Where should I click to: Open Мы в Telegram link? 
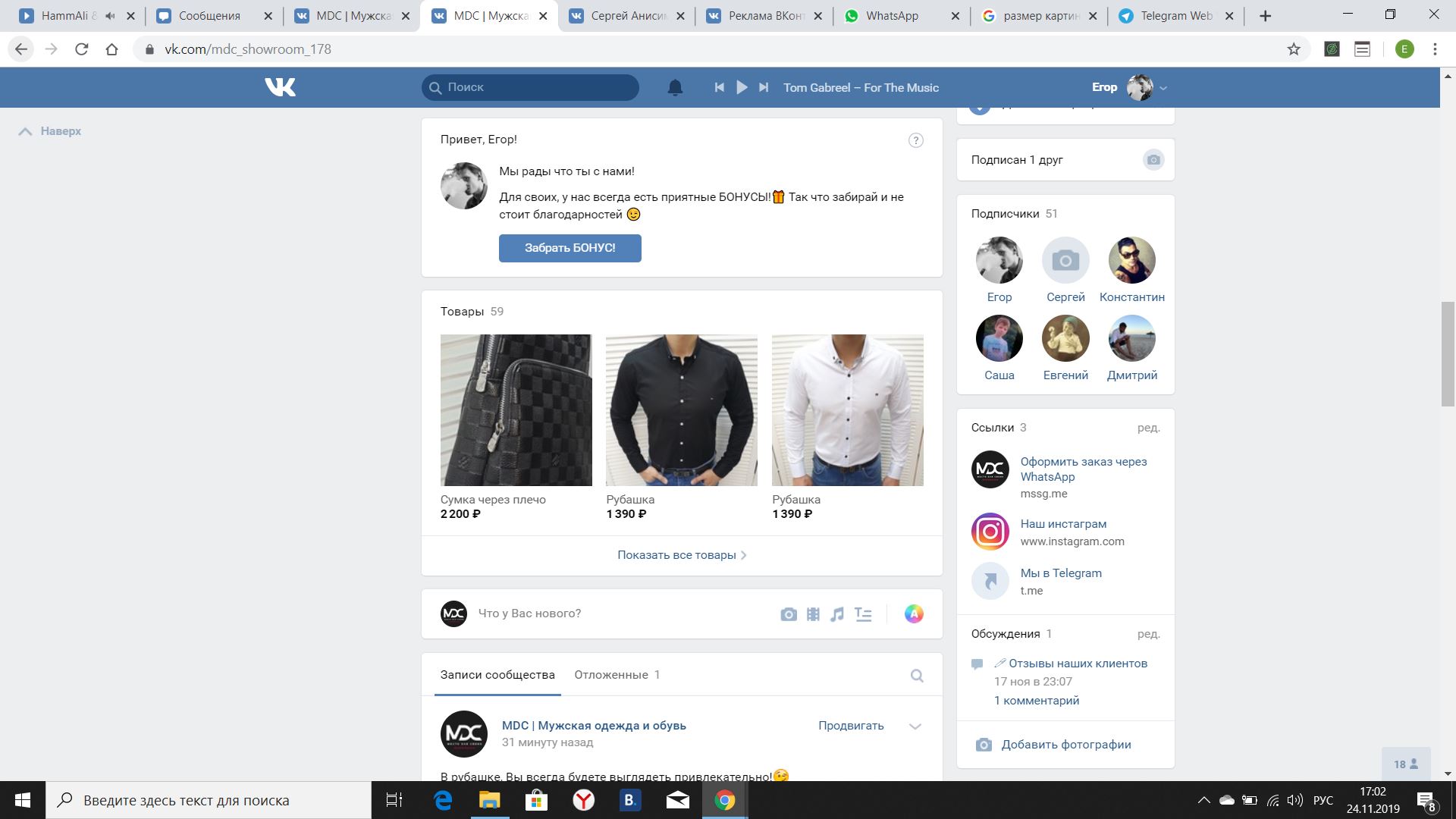pos(1061,573)
